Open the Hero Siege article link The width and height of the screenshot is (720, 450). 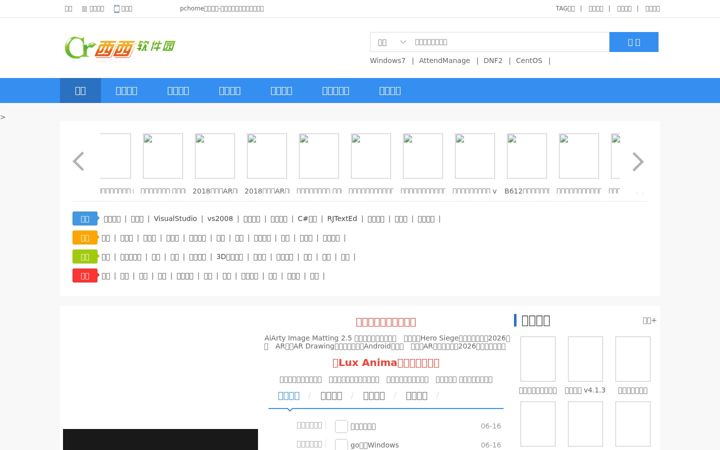(x=457, y=338)
